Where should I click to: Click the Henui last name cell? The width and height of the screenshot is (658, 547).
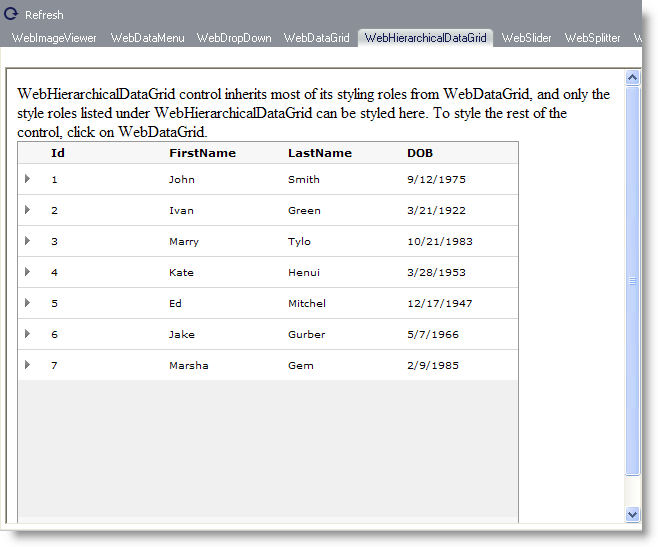click(304, 273)
